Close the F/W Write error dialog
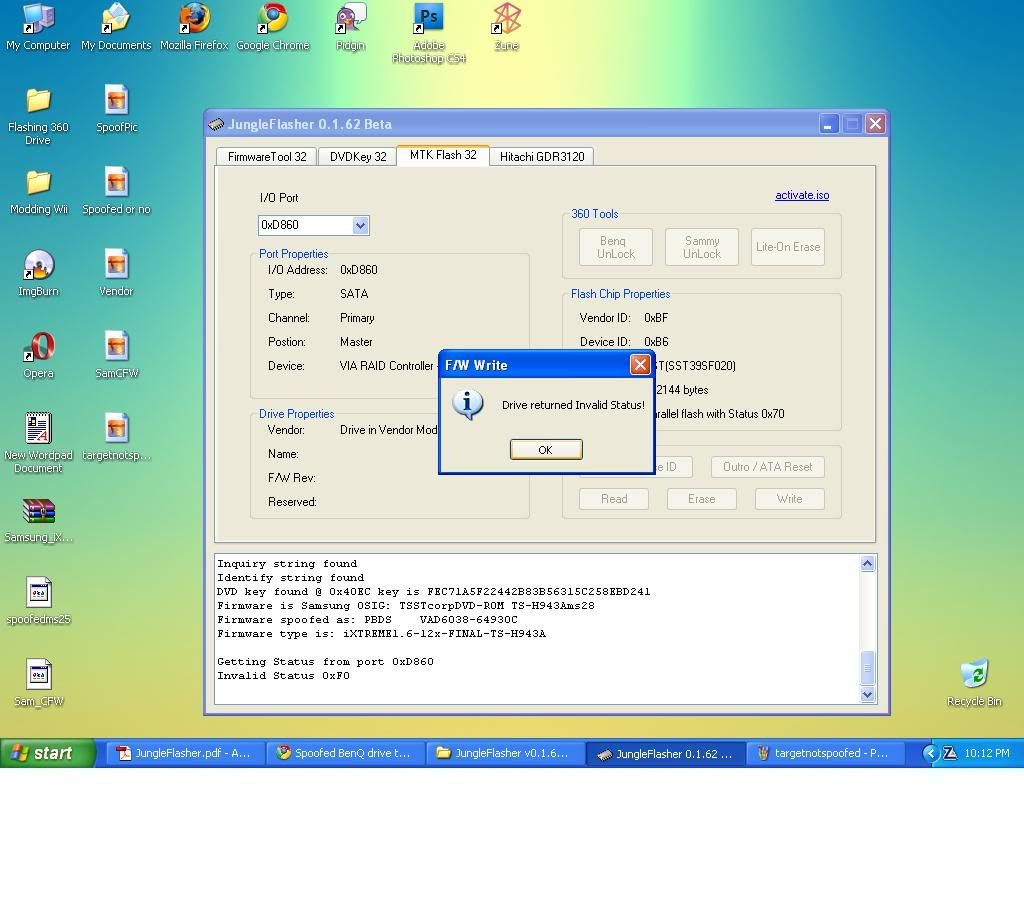 (x=640, y=365)
